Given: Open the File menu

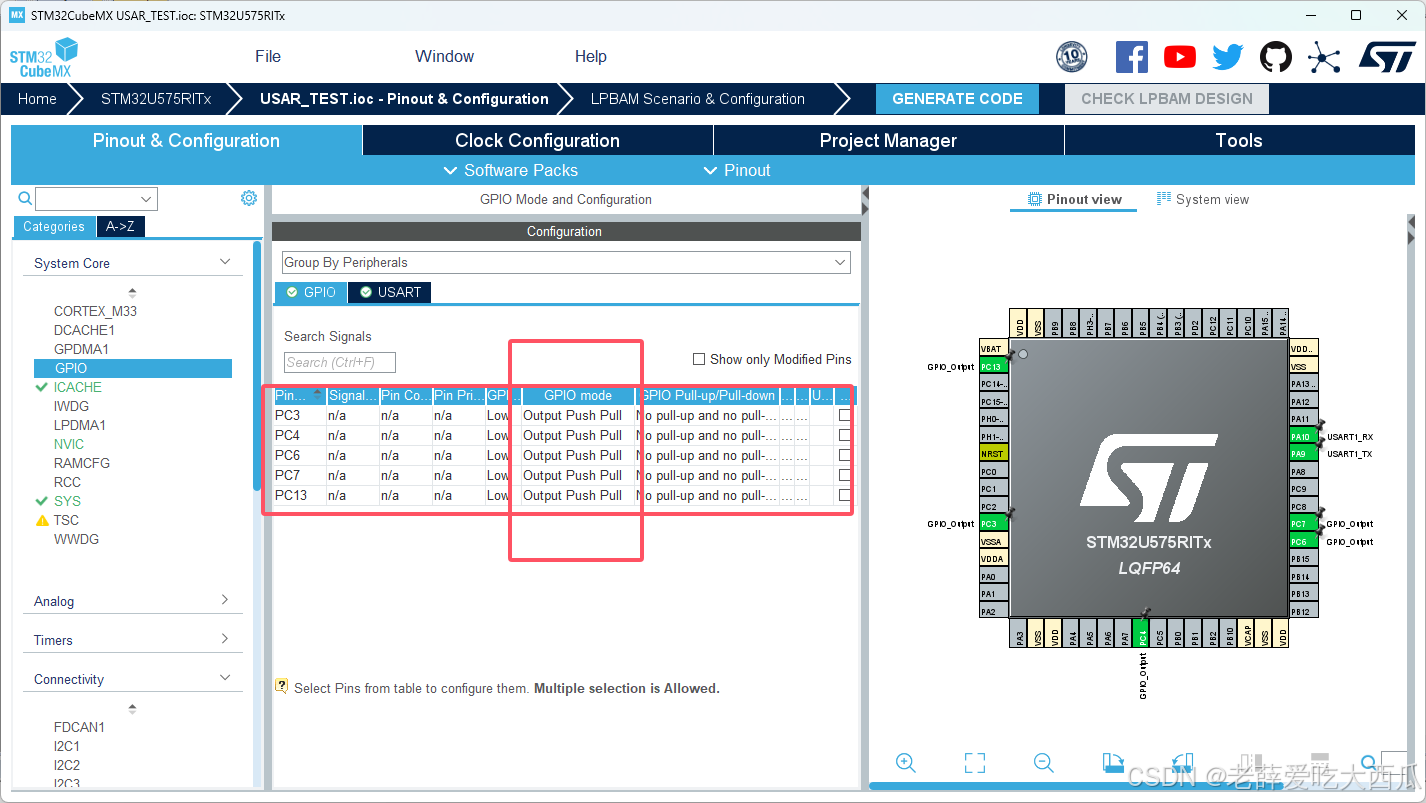Looking at the screenshot, I should tap(268, 56).
